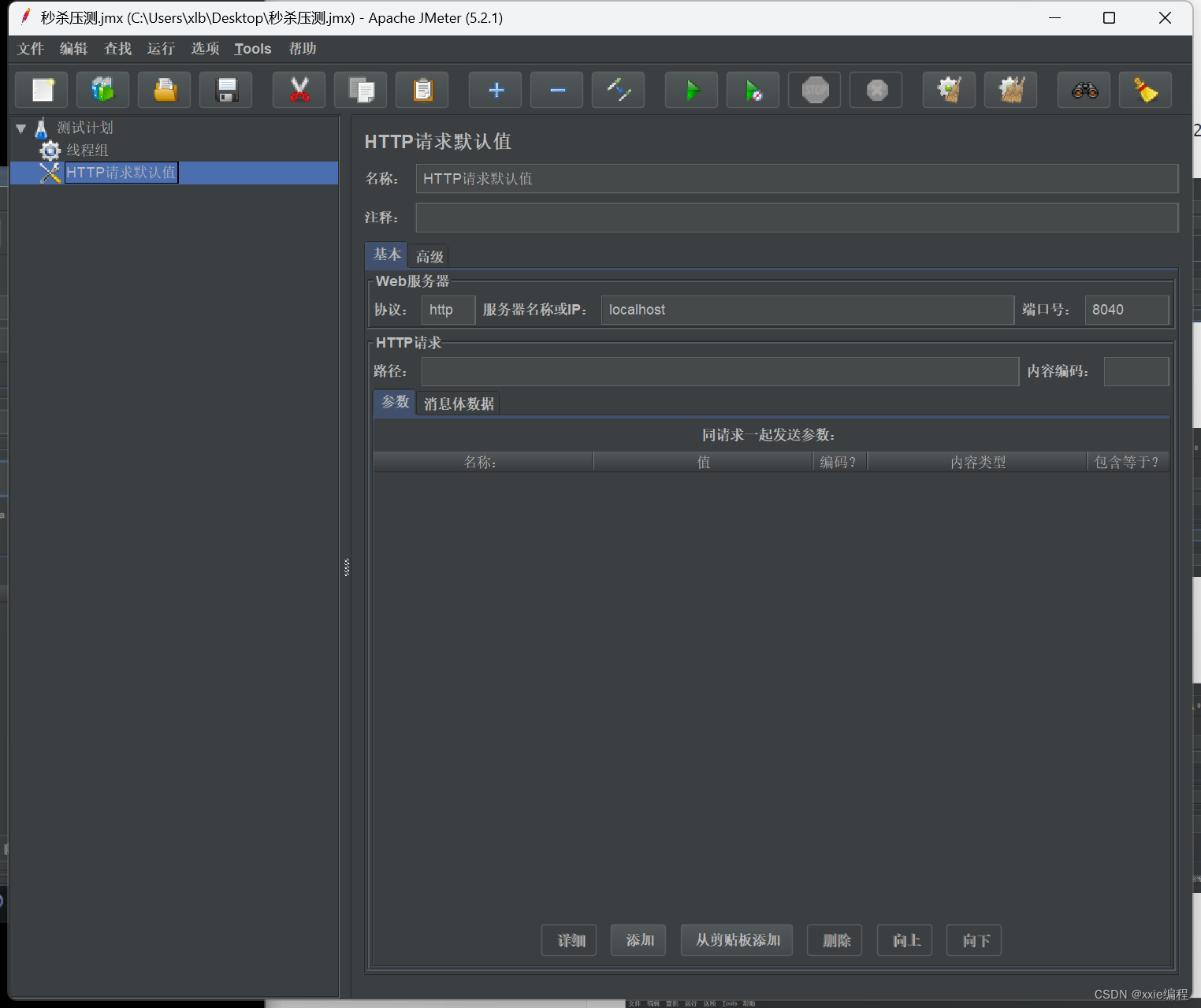The width and height of the screenshot is (1201, 1008).
Task: Click the 详细 button
Action: click(x=569, y=940)
